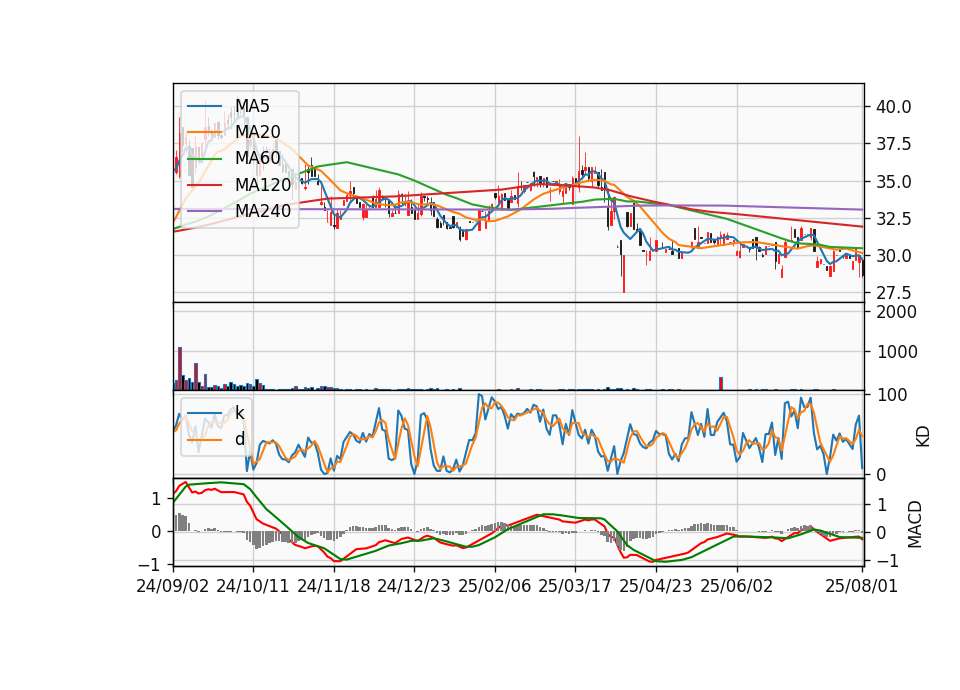Click the purple MA240 line sample in legend
The image size is (960, 690).
(204, 211)
